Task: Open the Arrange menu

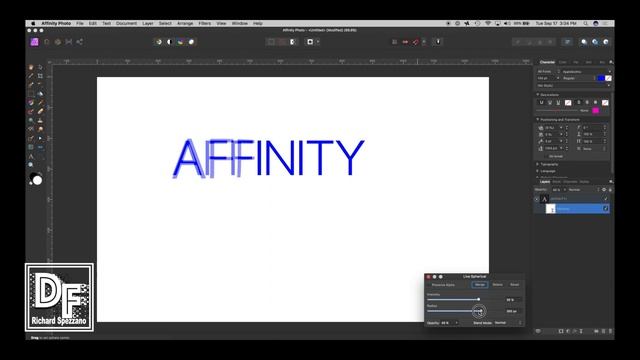Action: (185, 24)
